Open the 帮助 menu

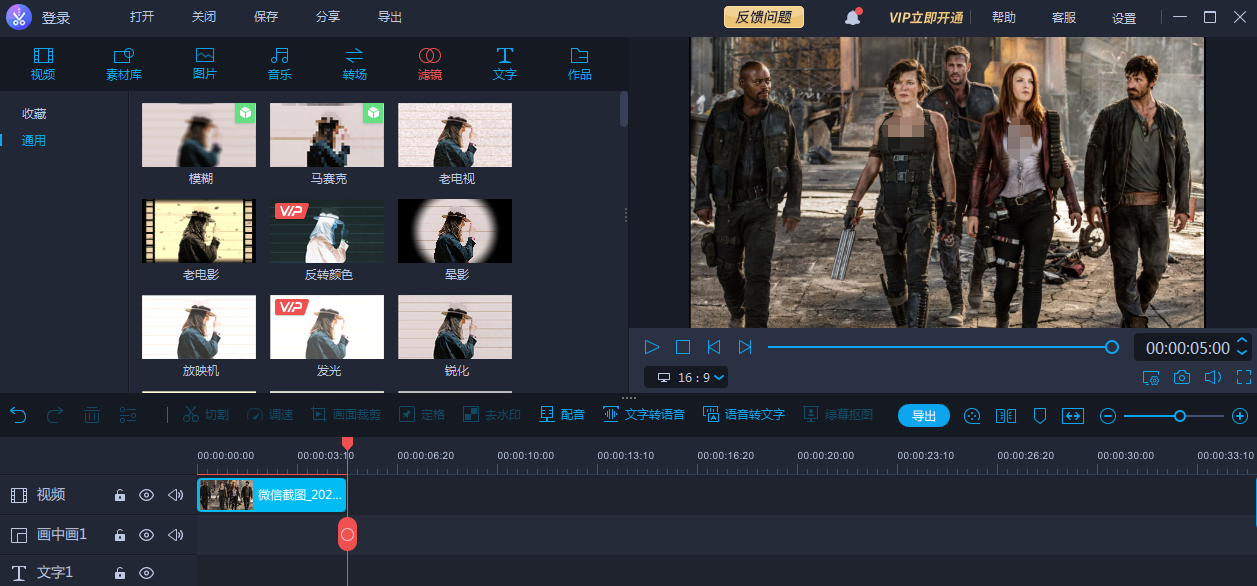pyautogui.click(x=1004, y=18)
